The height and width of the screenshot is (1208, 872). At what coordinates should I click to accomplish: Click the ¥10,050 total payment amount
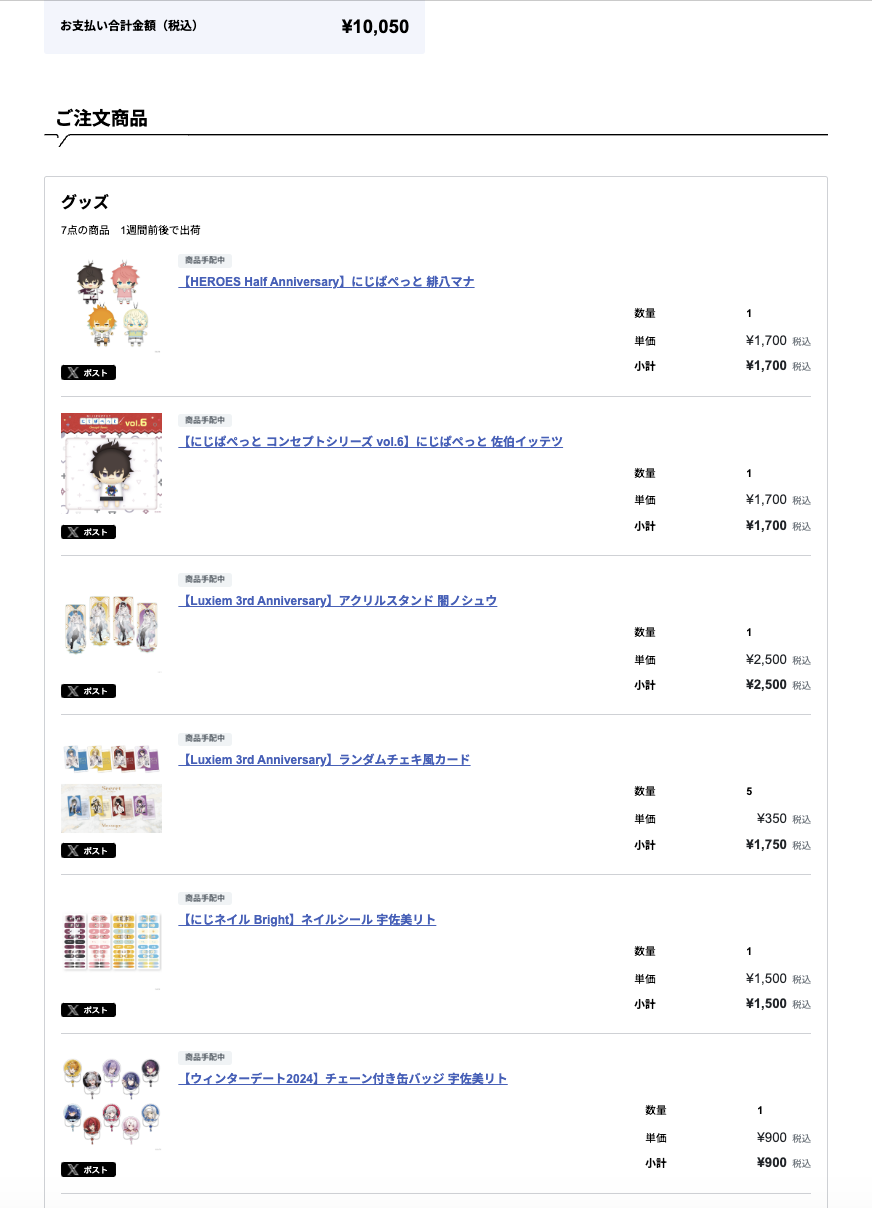coord(375,27)
